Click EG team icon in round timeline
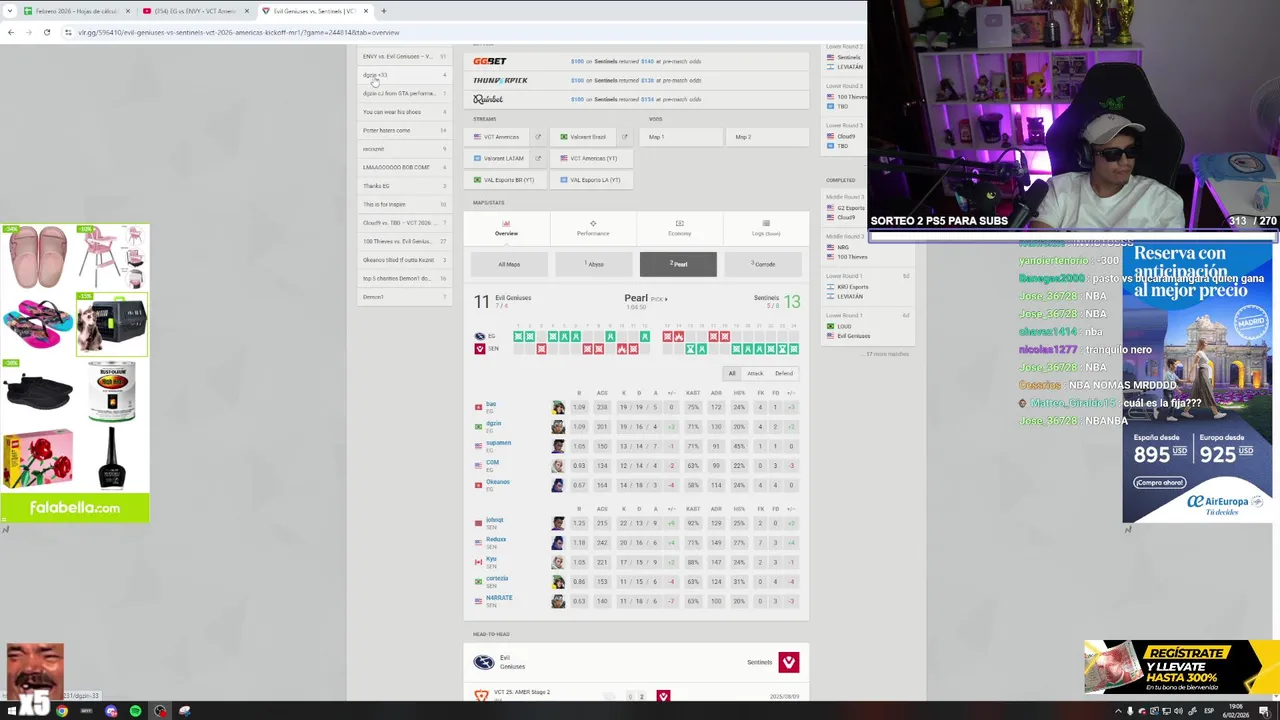 [480, 336]
